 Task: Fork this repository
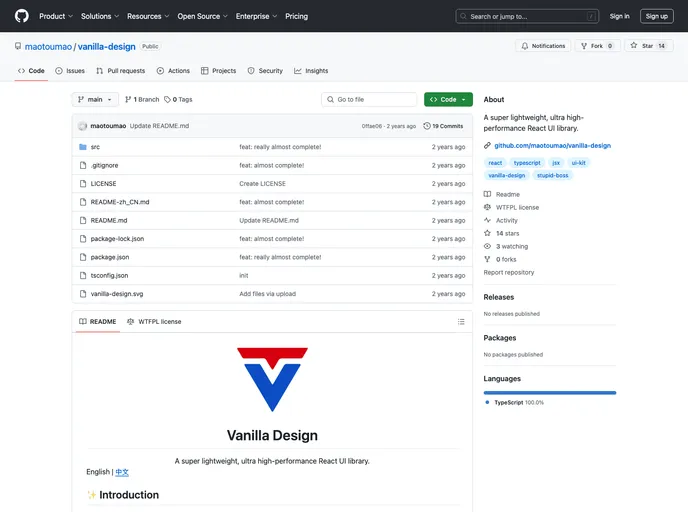click(x=598, y=46)
